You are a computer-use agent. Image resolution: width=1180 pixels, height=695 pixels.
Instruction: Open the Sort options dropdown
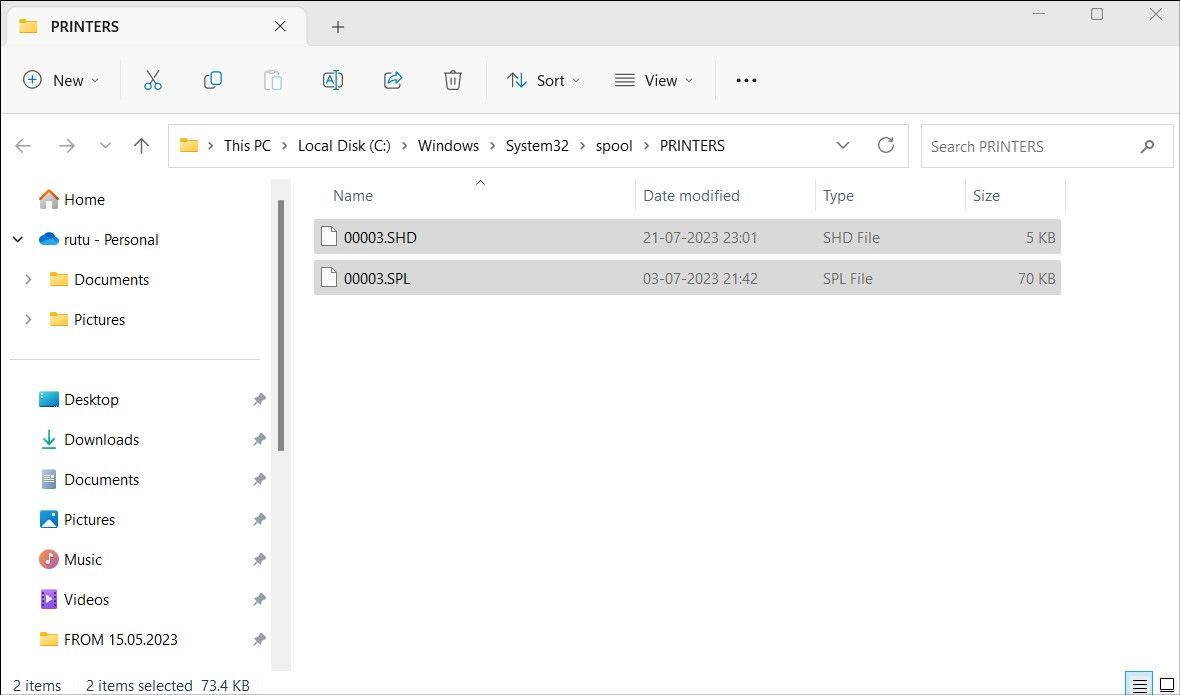(x=543, y=80)
